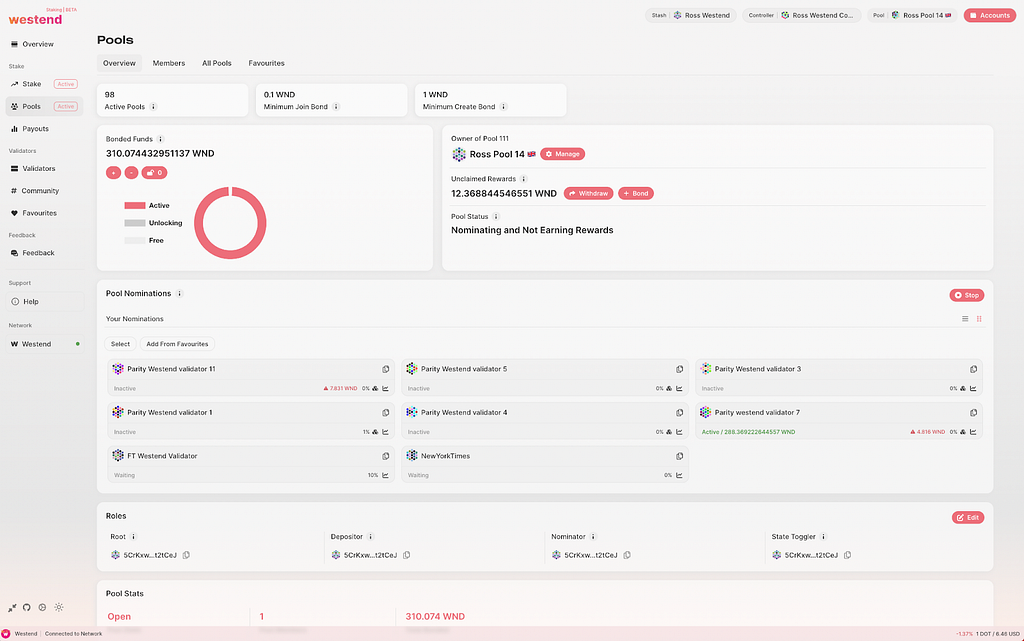The image size is (1024, 641).
Task: Copy address of Parity Westend validator 11
Action: tap(385, 369)
